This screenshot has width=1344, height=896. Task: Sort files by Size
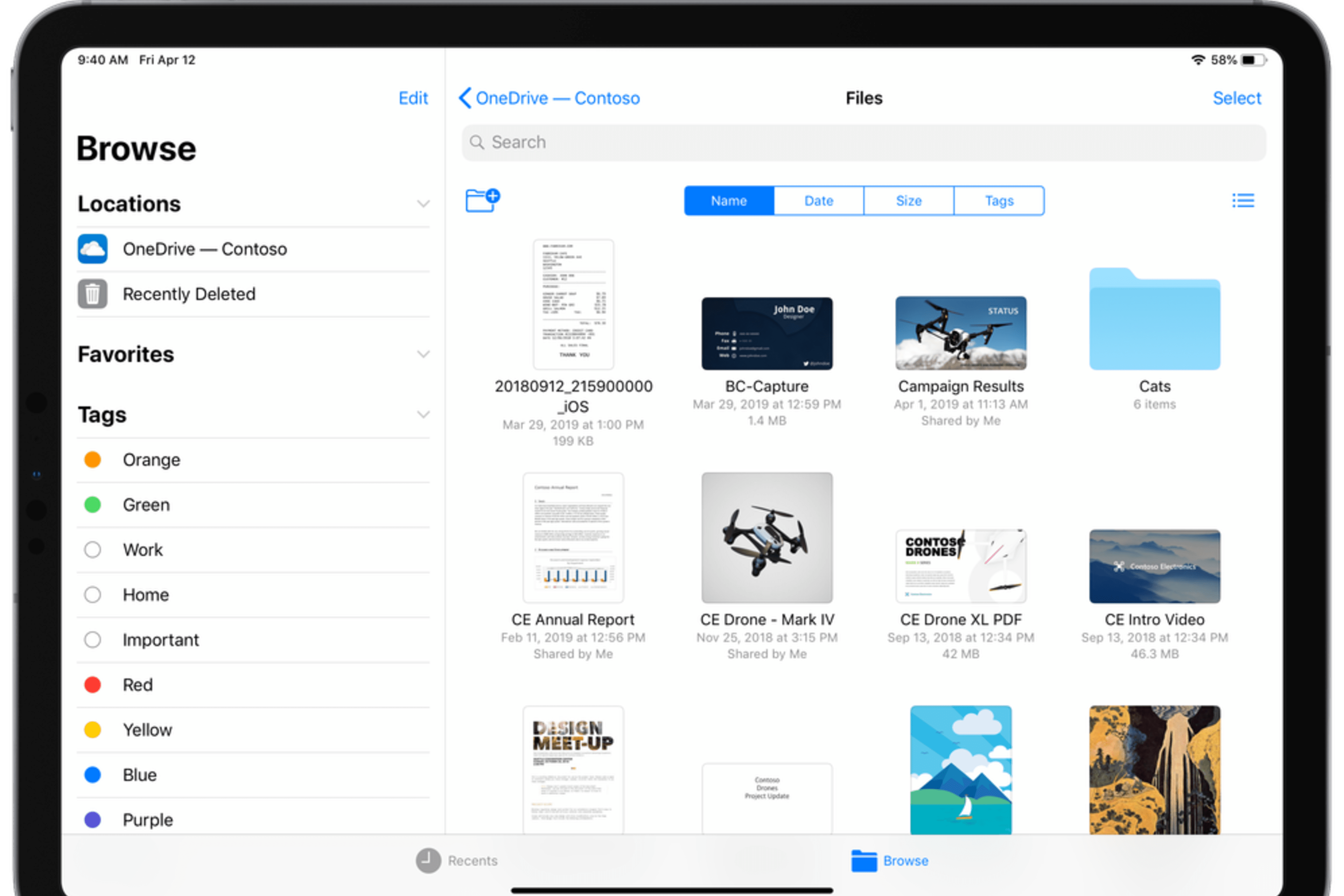(x=909, y=201)
